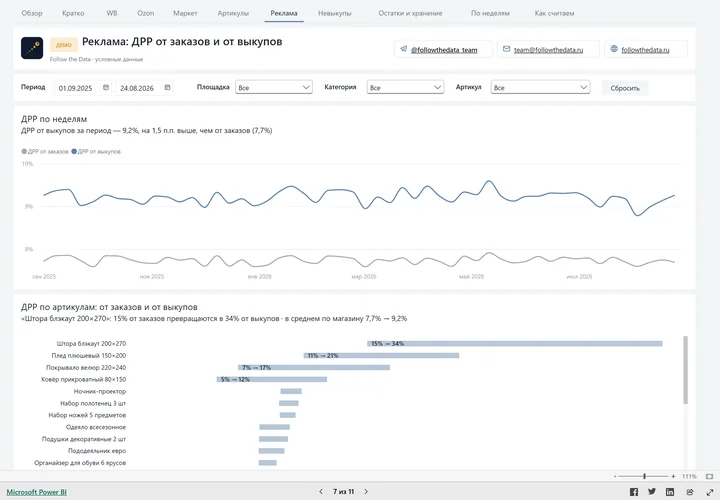Click the Сбросить button
This screenshot has height=500, width=720.
coord(625,88)
